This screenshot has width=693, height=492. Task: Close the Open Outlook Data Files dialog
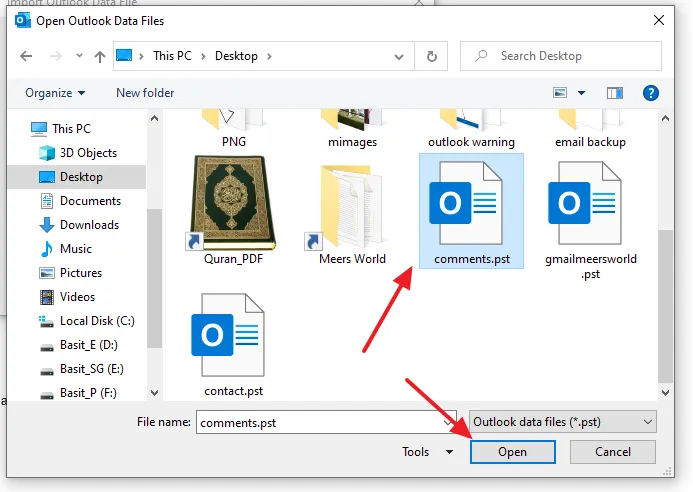tap(659, 20)
